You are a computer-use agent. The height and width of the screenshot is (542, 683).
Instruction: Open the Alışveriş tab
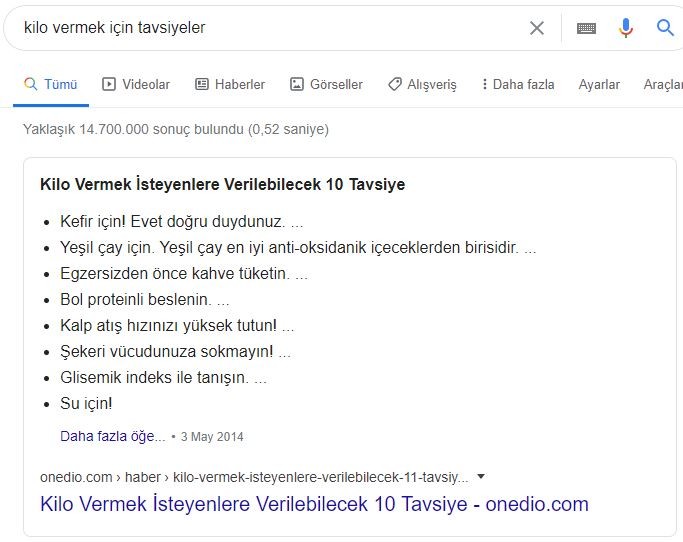point(422,84)
